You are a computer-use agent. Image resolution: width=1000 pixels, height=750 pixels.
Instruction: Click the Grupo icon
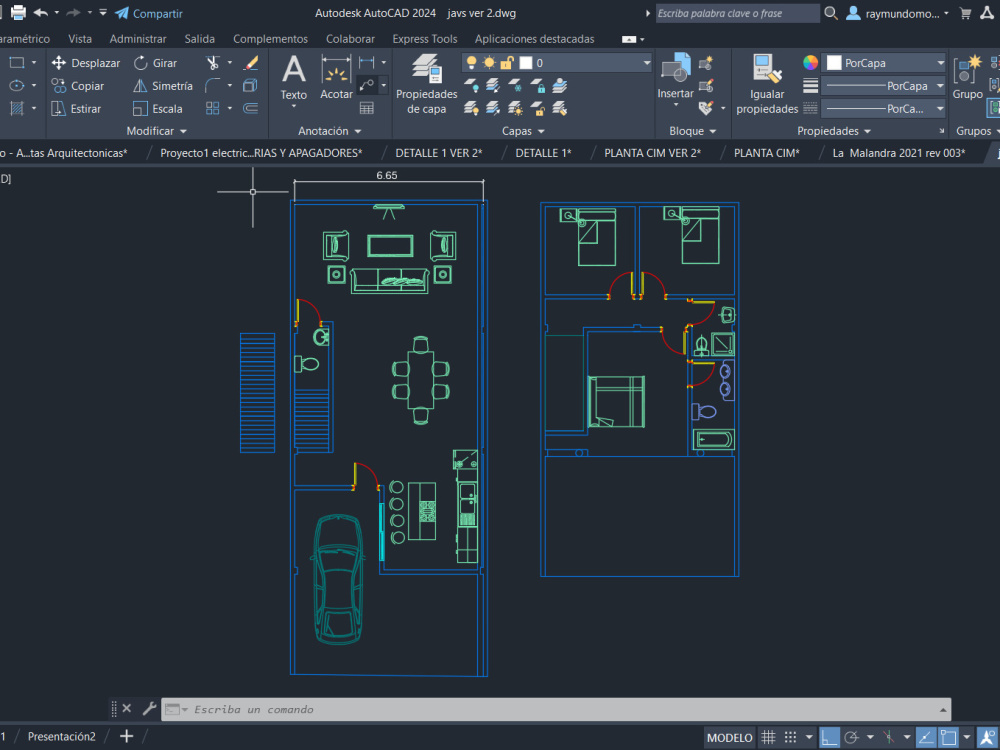967,78
